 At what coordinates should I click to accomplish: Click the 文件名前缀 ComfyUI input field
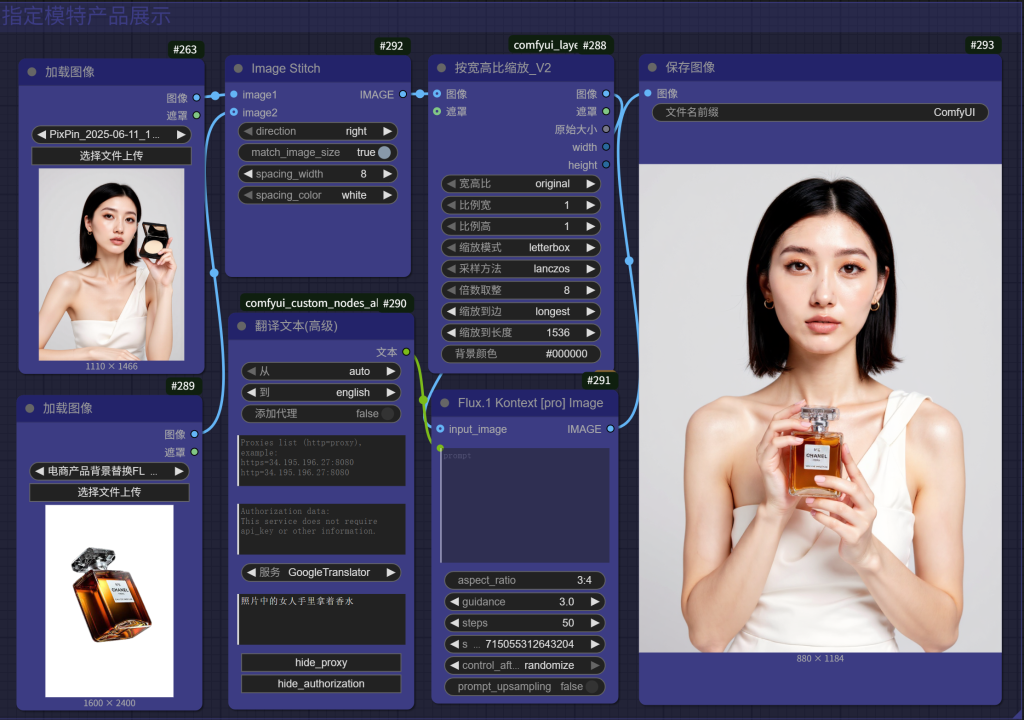click(x=820, y=113)
